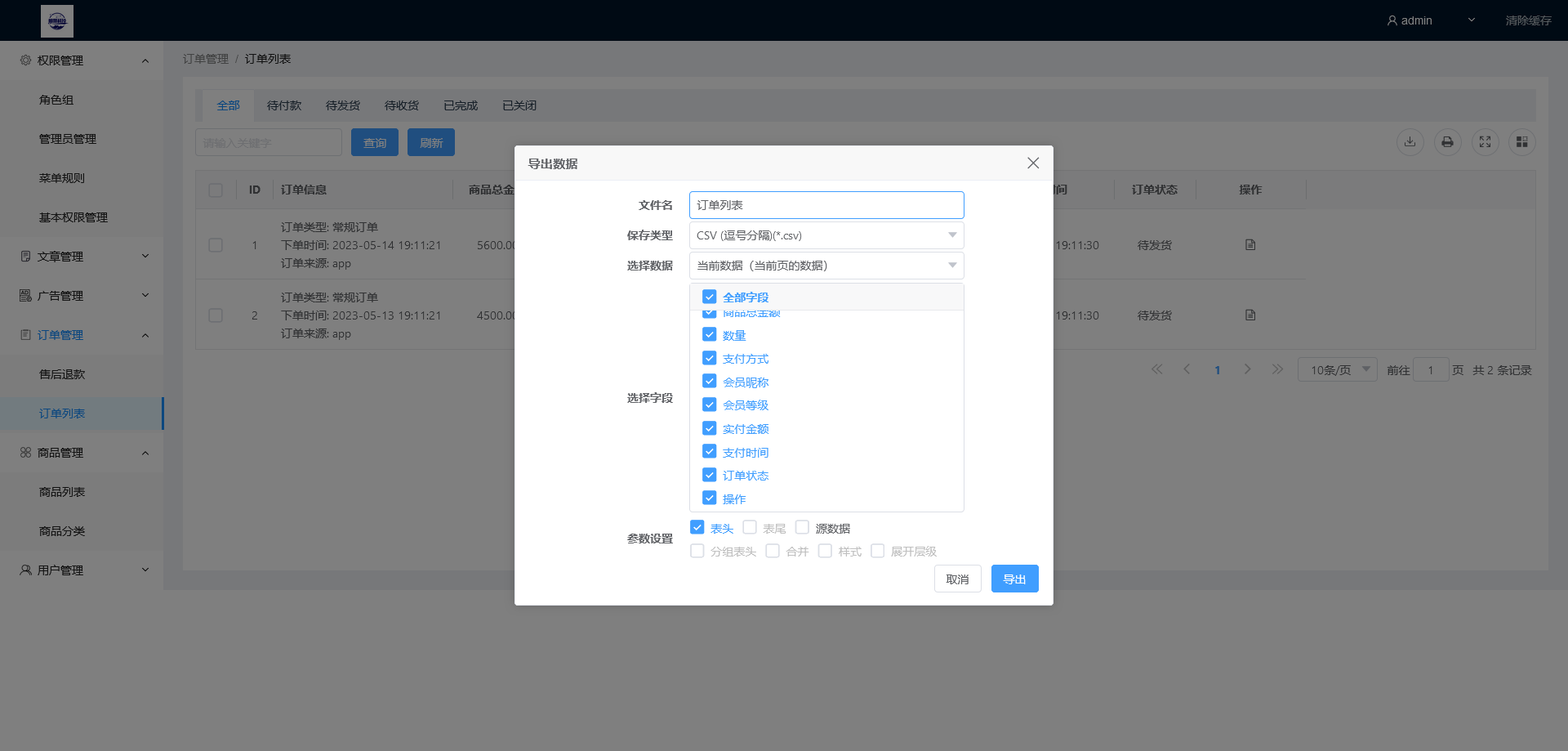
Task: Close the 导出数据 dialog
Action: (x=1033, y=163)
